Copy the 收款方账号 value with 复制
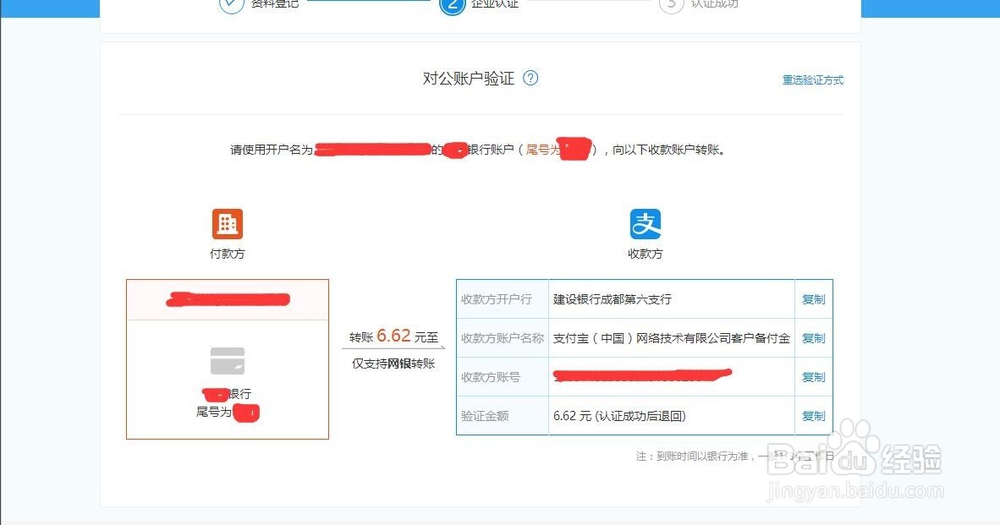 tap(813, 377)
